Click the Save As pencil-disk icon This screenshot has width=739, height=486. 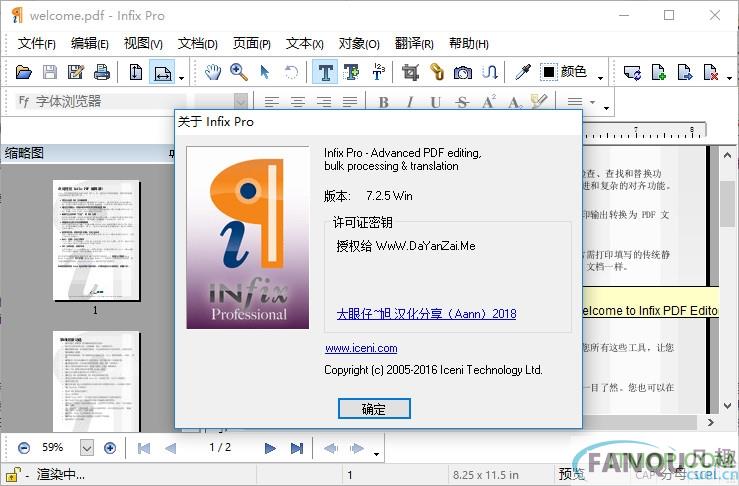point(75,72)
